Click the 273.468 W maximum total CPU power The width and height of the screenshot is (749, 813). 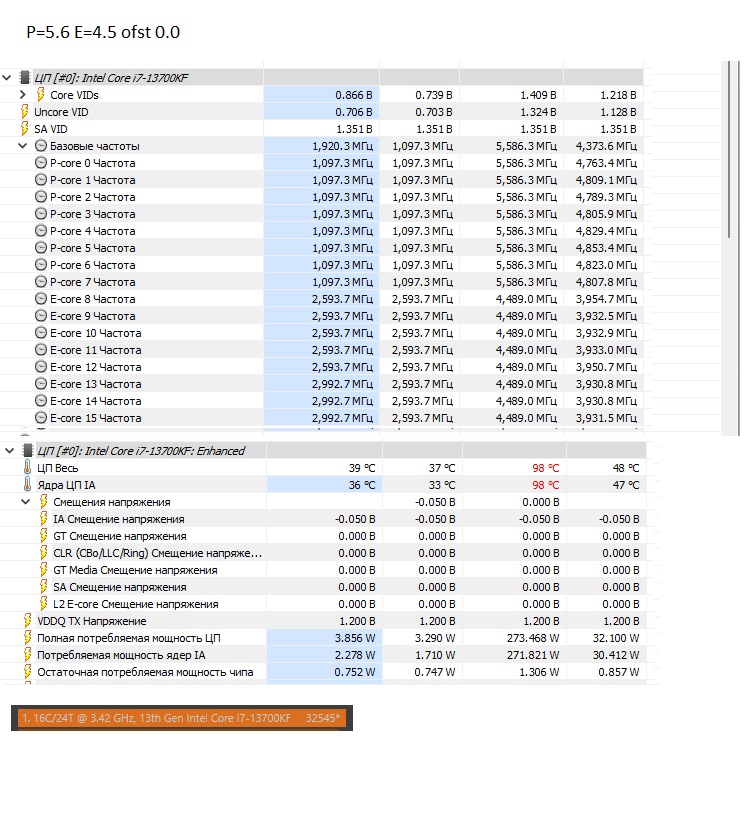click(533, 638)
